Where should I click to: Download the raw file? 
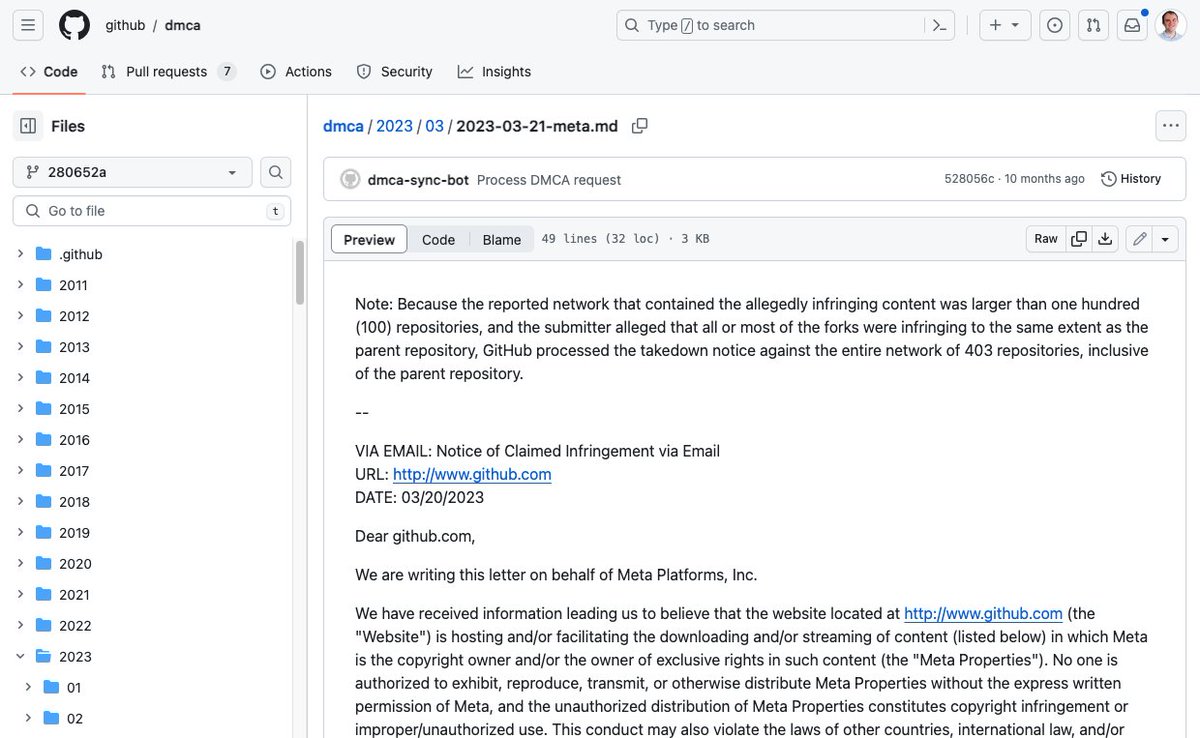coord(1105,239)
